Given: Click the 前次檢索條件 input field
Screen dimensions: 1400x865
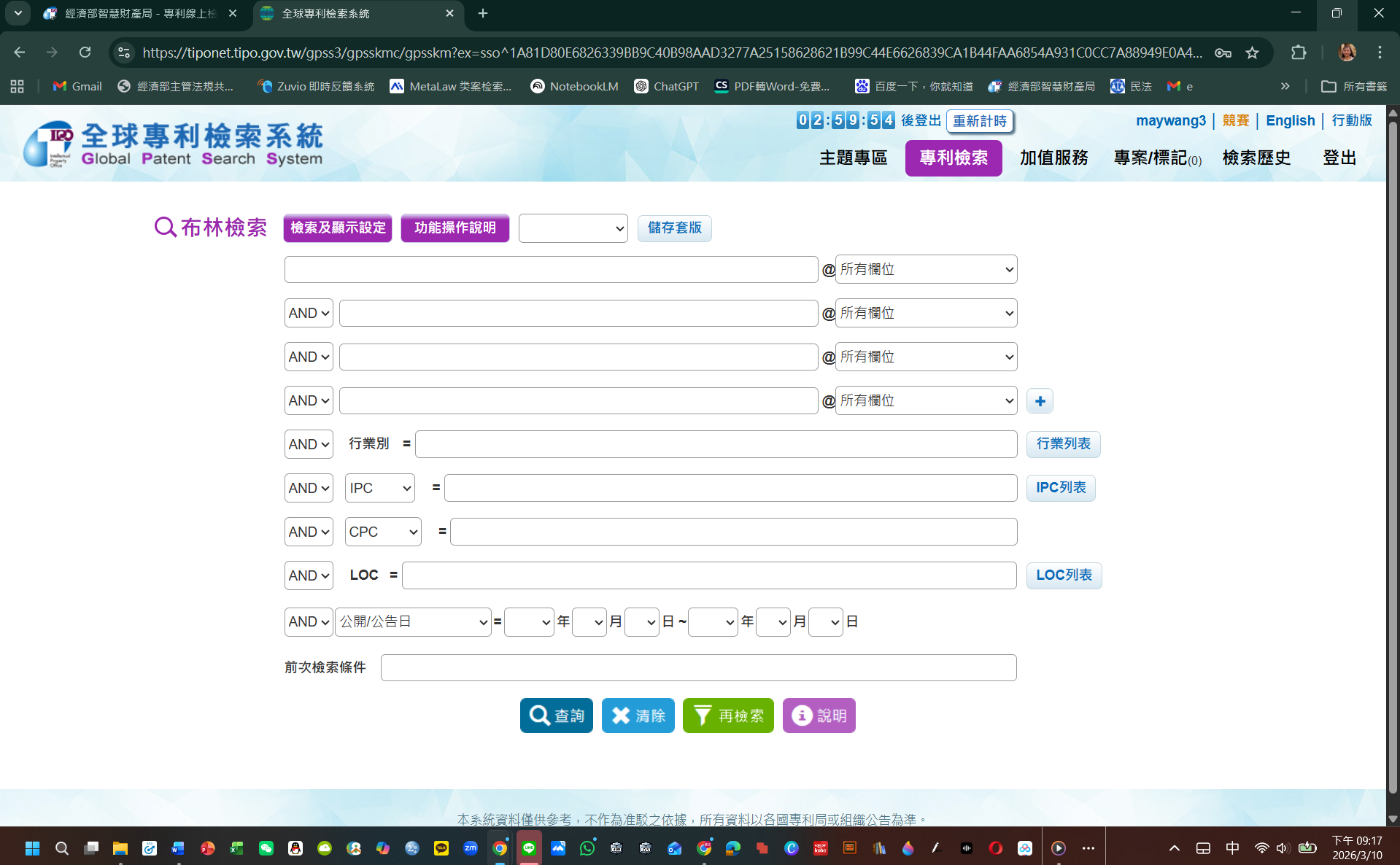Looking at the screenshot, I should (698, 667).
